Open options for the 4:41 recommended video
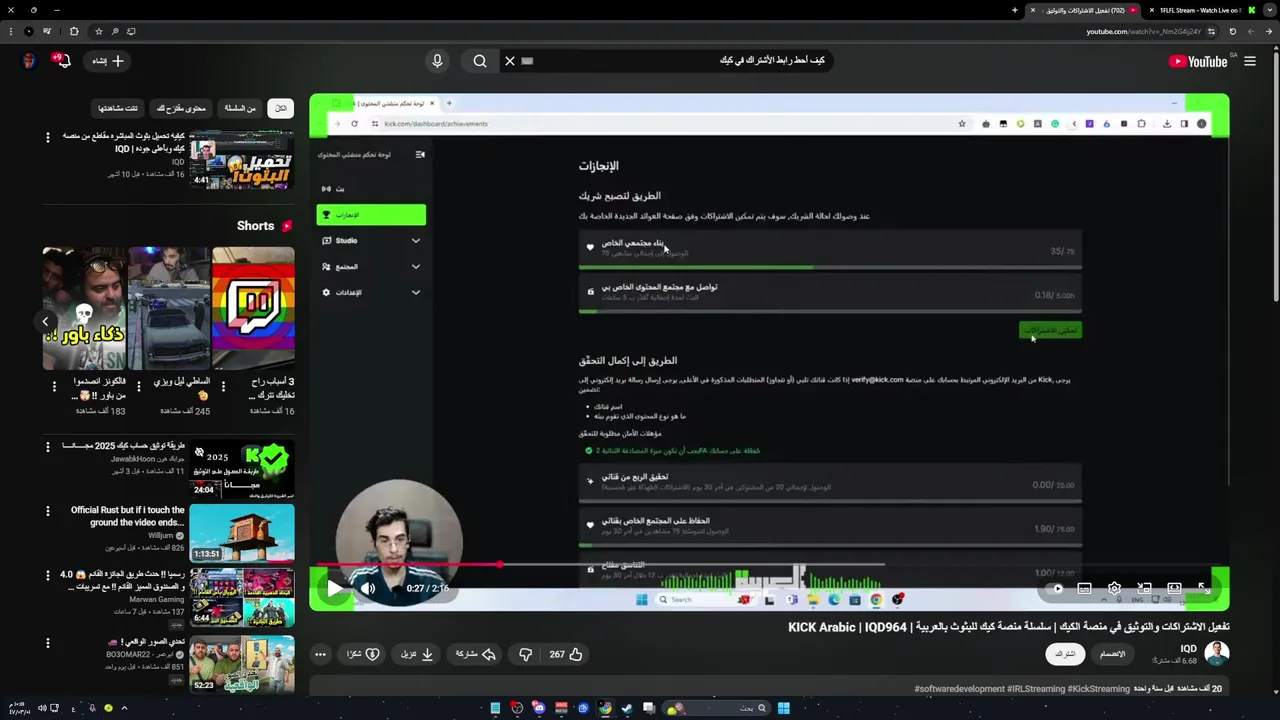The width and height of the screenshot is (1280, 720). click(x=48, y=137)
